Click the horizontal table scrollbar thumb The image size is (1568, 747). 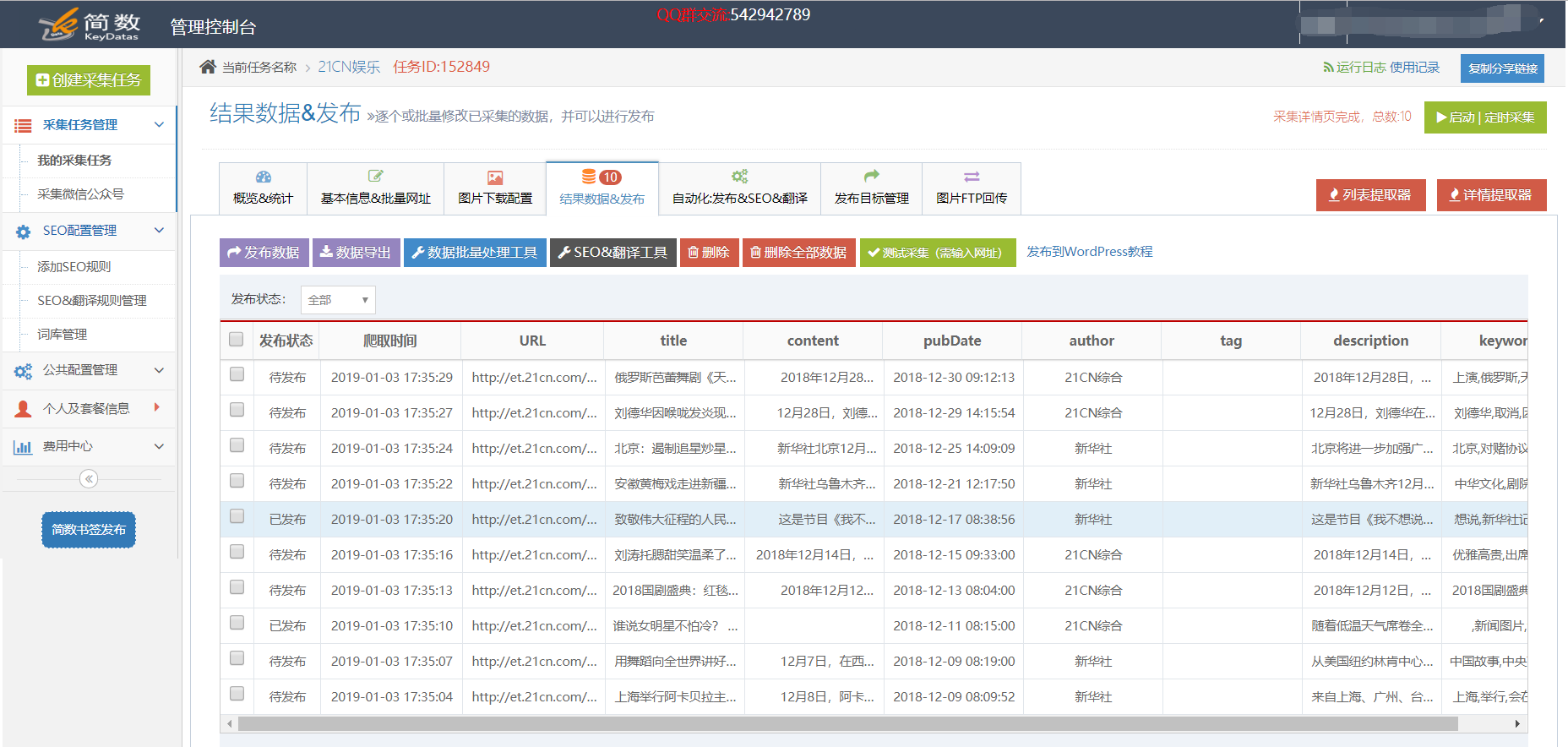point(848,724)
